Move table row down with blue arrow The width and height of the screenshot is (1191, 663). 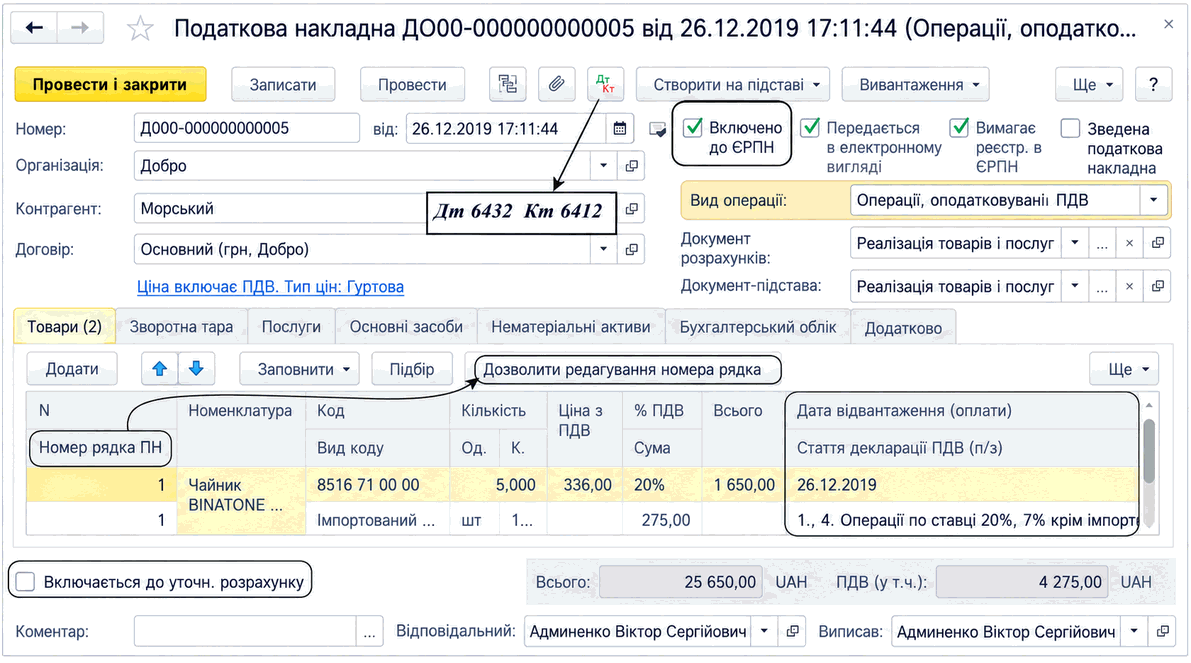pos(196,369)
